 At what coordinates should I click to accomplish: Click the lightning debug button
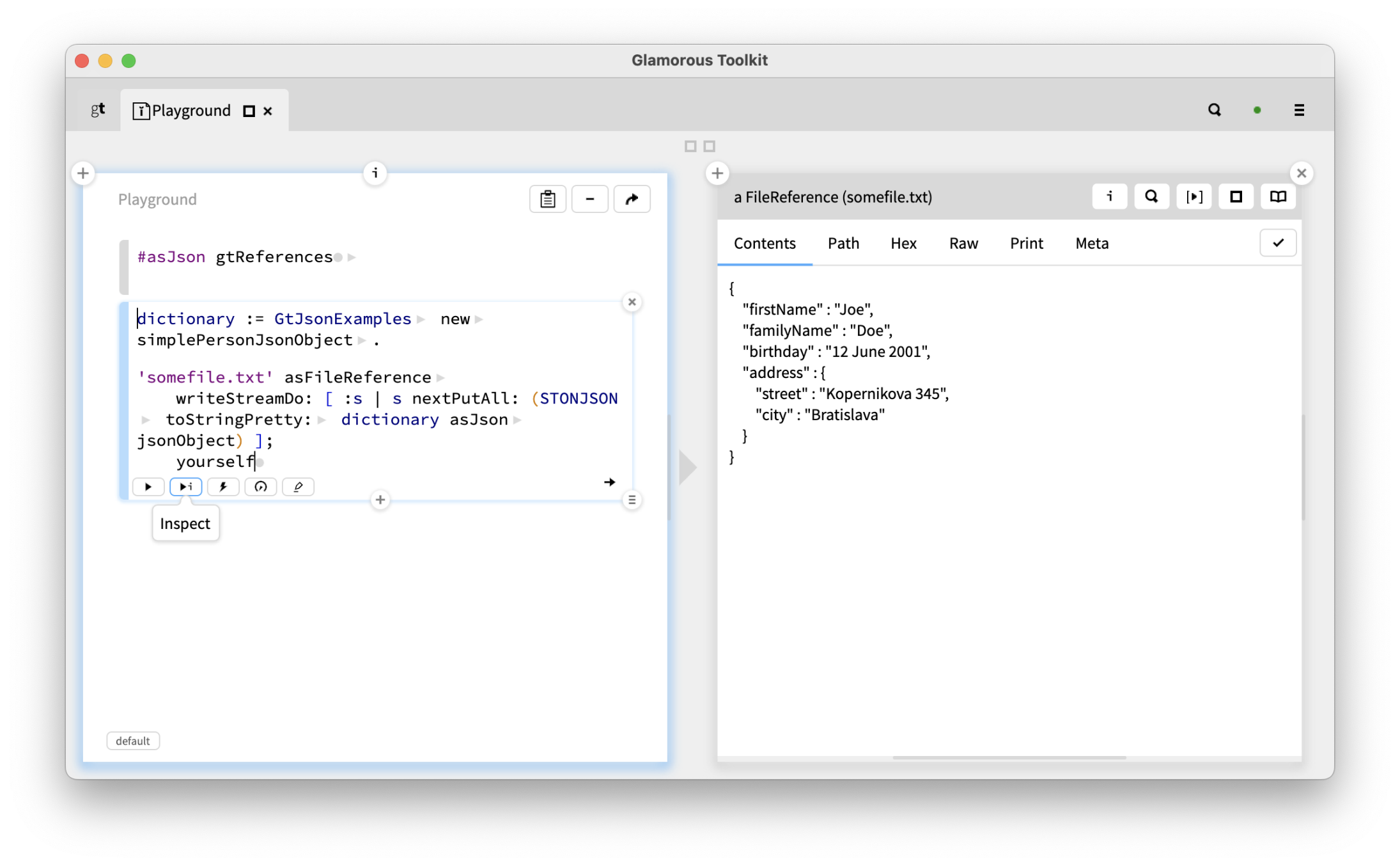pos(223,487)
